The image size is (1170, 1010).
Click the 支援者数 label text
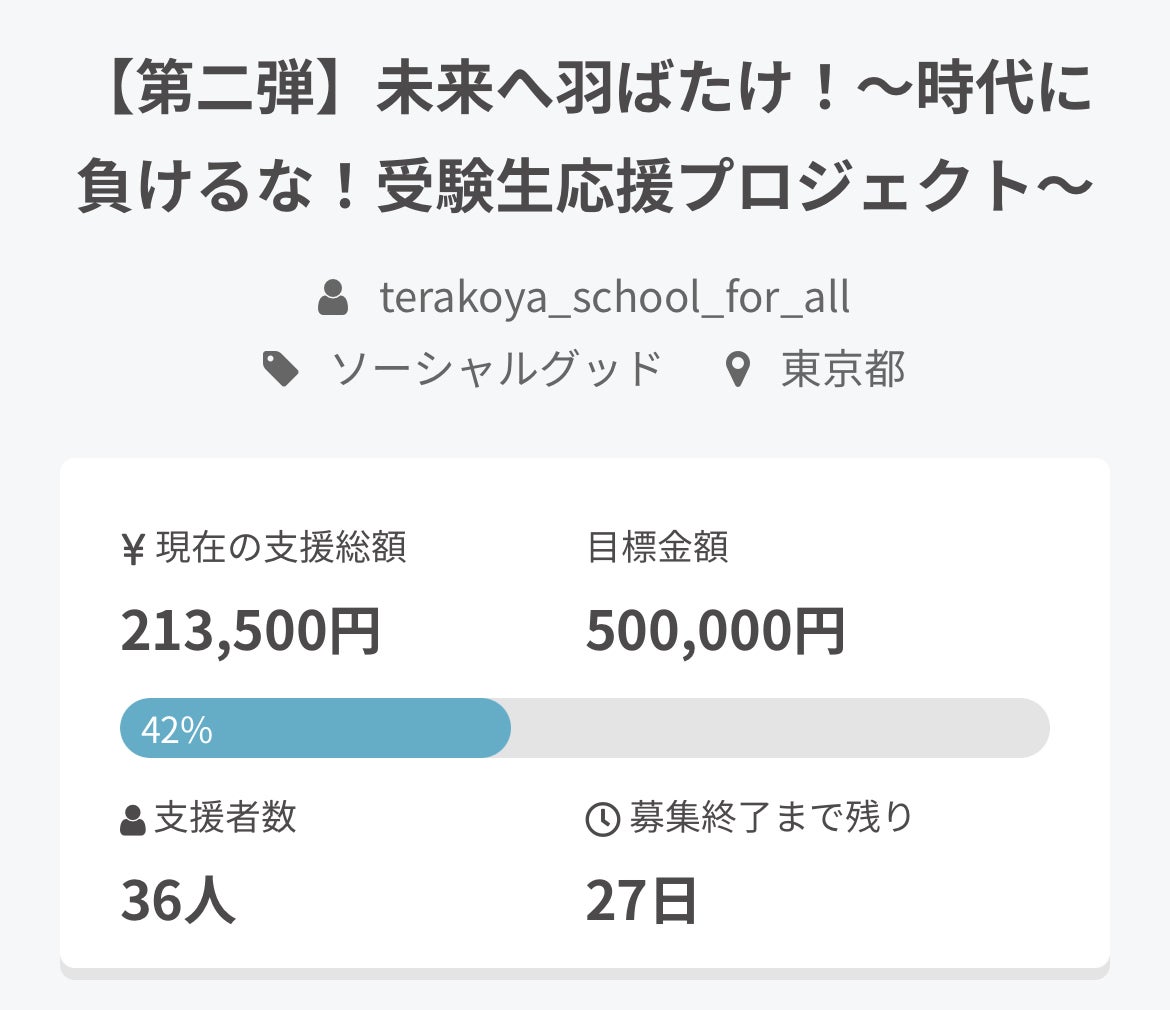pos(225,818)
